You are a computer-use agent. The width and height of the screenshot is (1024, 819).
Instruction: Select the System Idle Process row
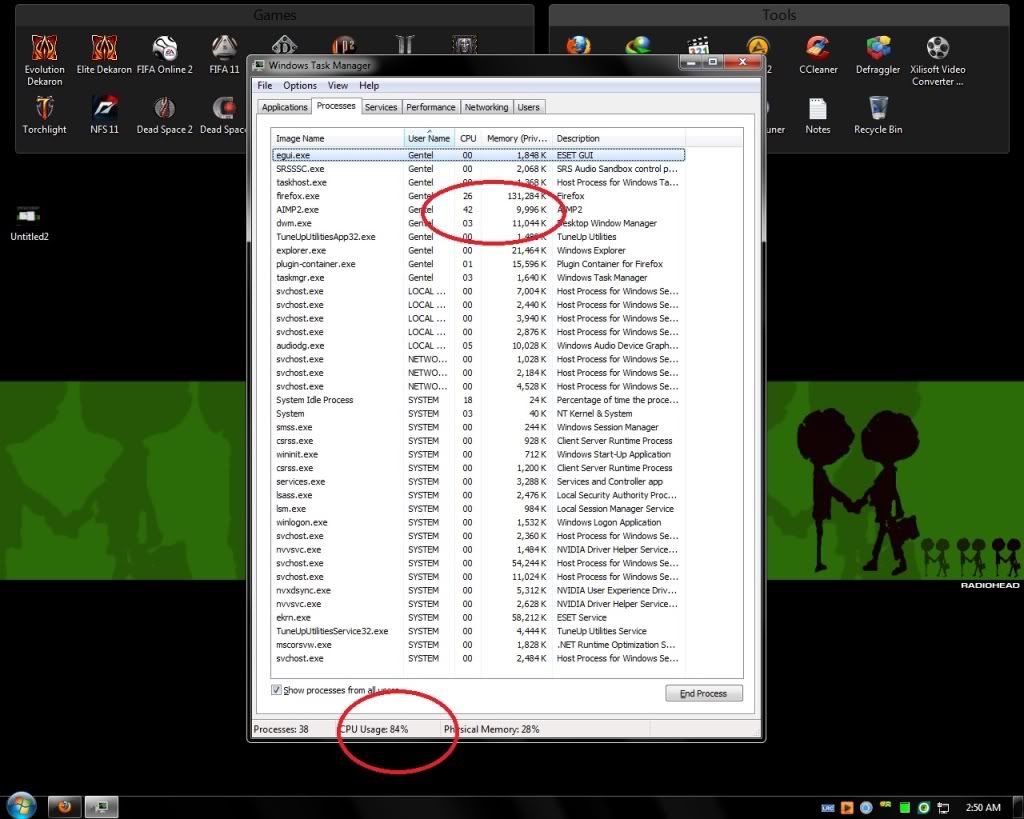coord(478,400)
